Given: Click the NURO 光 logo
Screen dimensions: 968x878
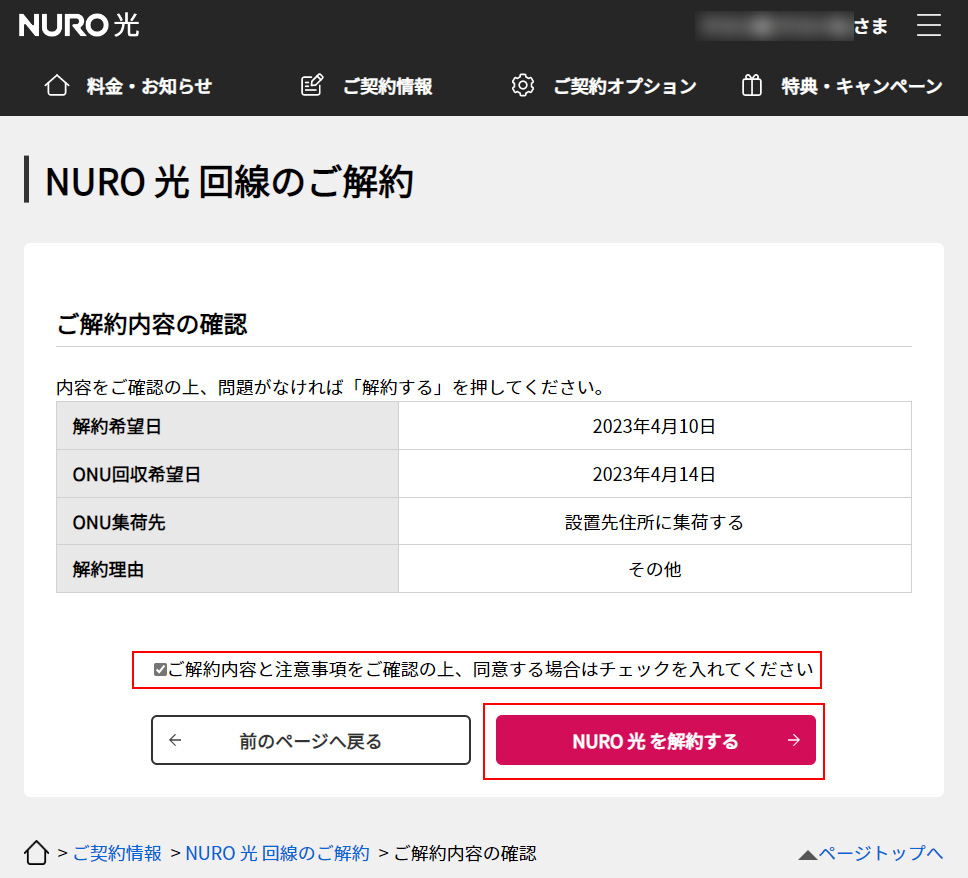Looking at the screenshot, I should coord(79,26).
